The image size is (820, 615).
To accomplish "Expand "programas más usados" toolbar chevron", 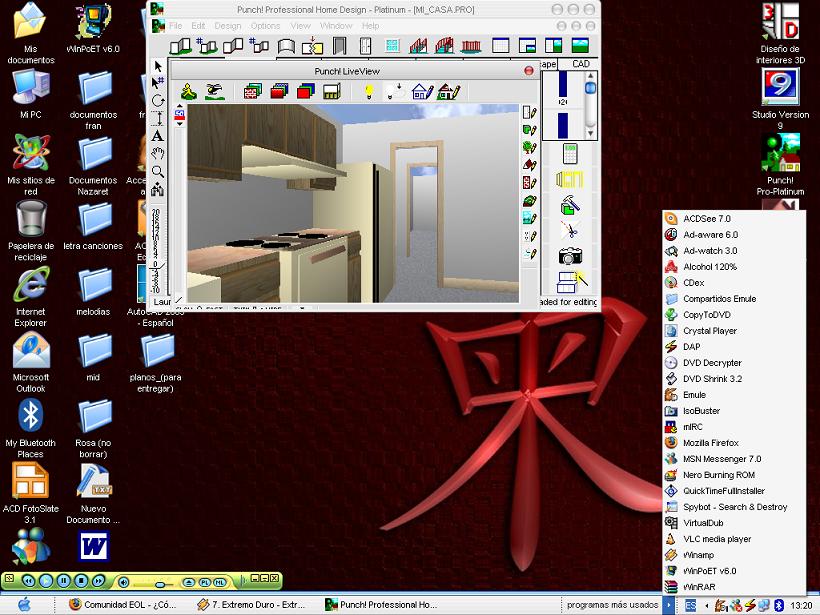I will click(668, 605).
